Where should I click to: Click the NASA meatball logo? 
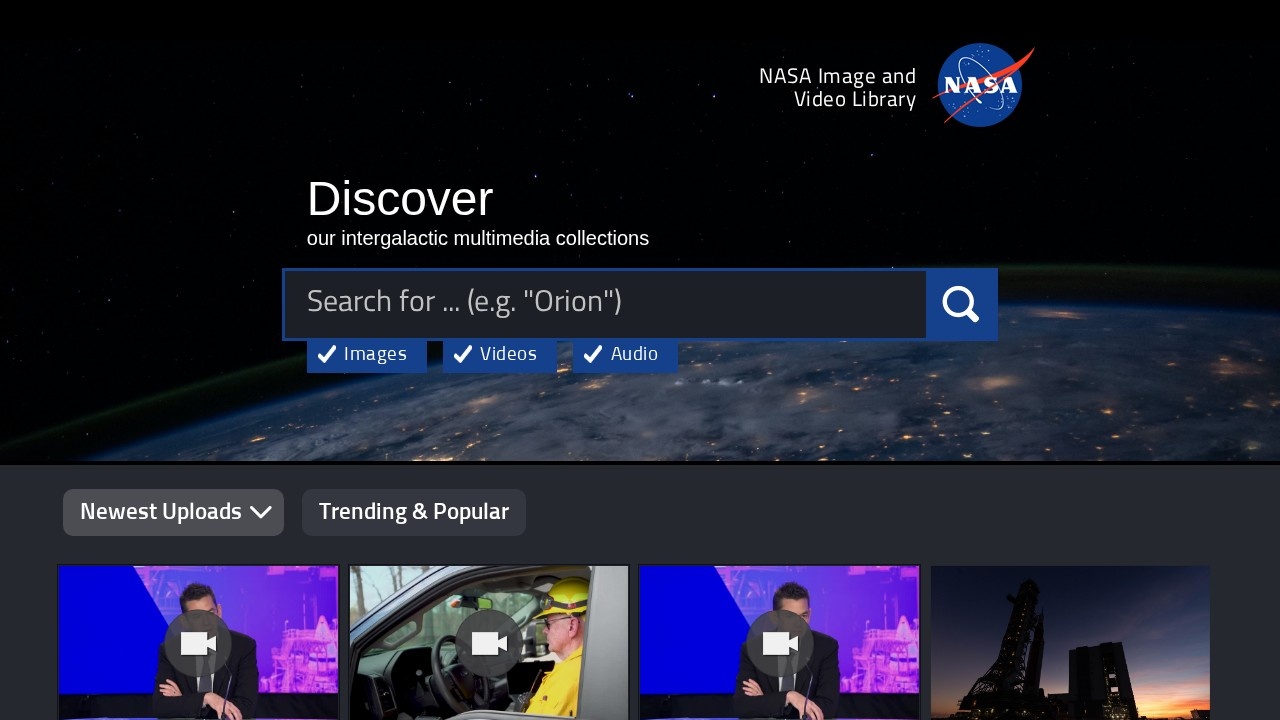pos(982,85)
